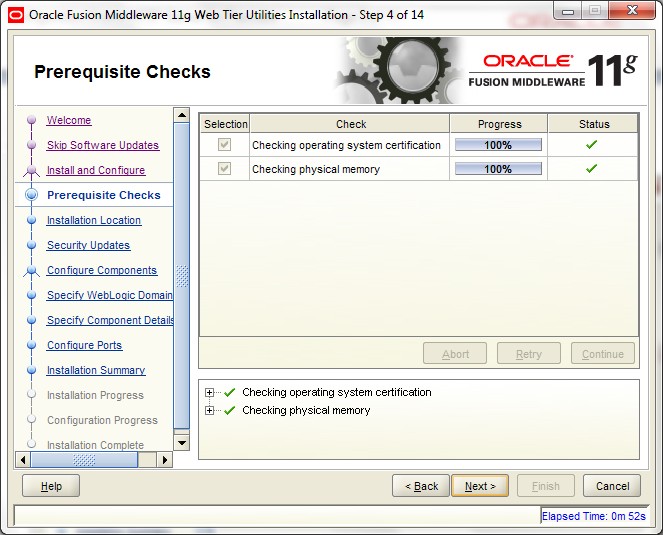Image resolution: width=663 pixels, height=535 pixels.
Task: Click the Prerequisite Checks step bullet icon
Action: tap(31, 195)
